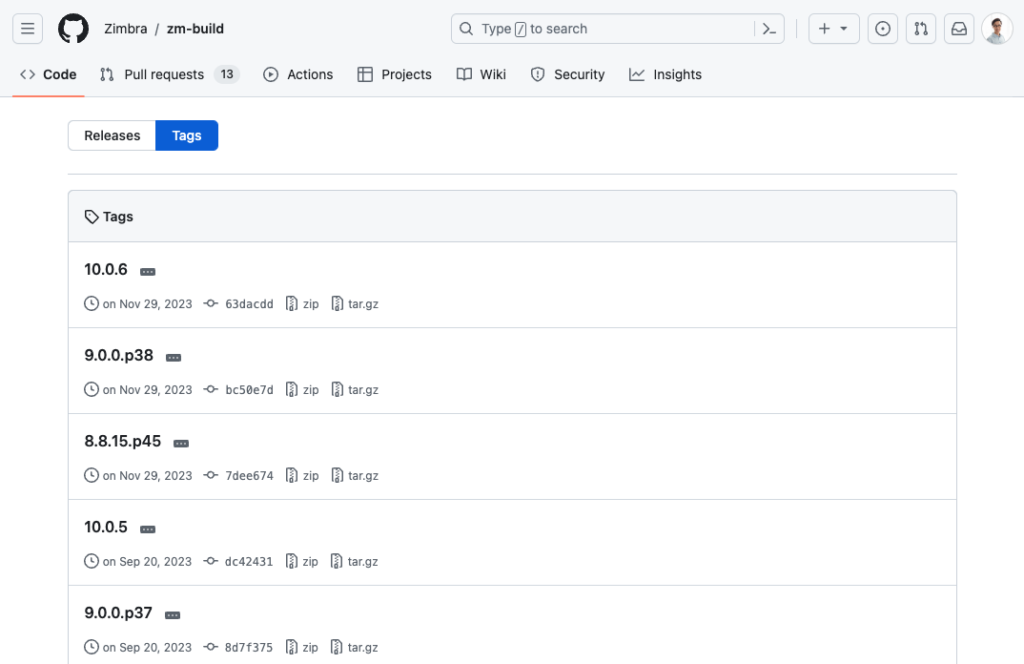The width and height of the screenshot is (1024, 664).
Task: Select the Releases toggle button
Action: click(x=112, y=135)
